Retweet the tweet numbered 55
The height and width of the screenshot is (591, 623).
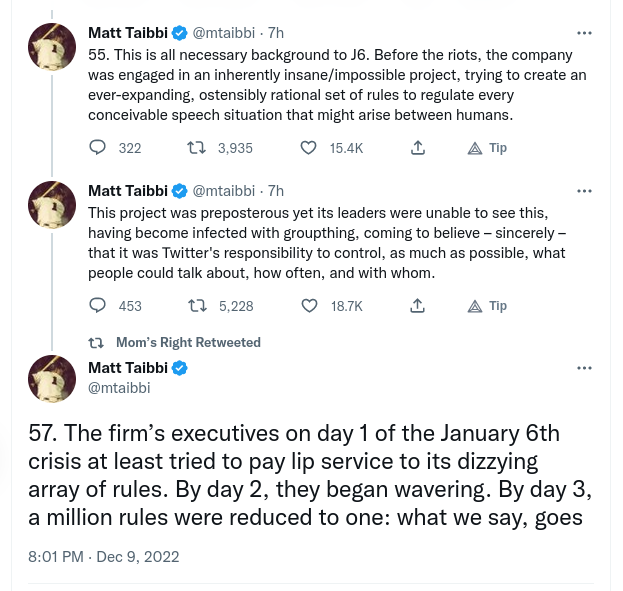pyautogui.click(x=198, y=148)
